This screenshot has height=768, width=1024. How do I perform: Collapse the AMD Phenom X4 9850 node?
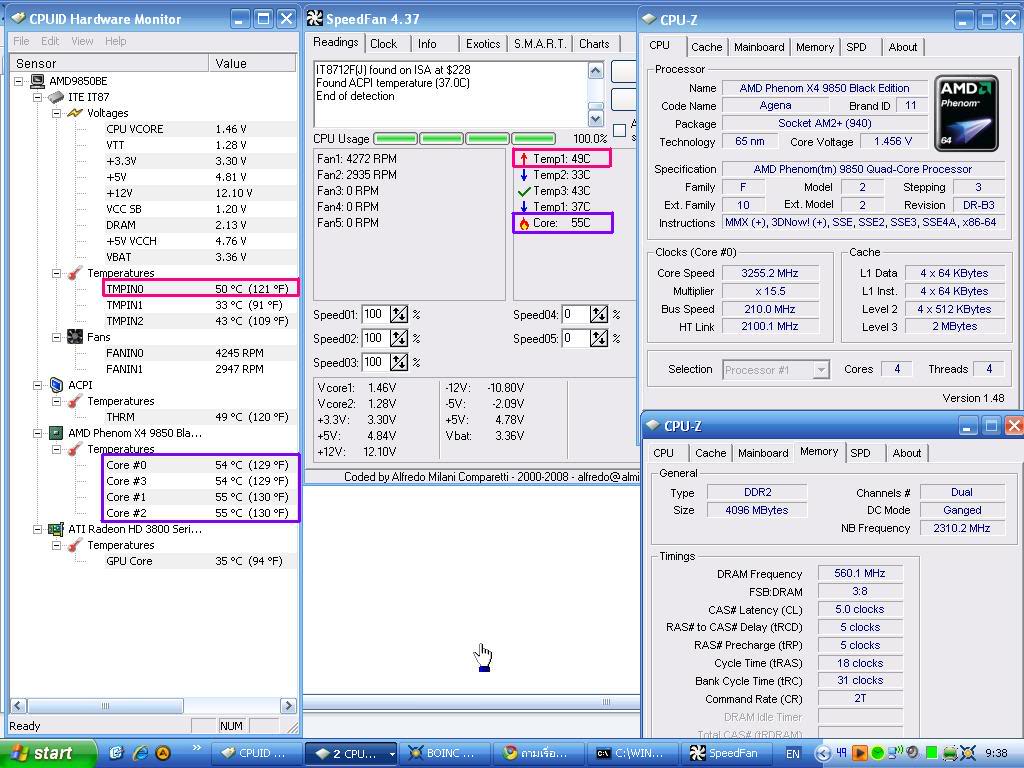point(38,434)
